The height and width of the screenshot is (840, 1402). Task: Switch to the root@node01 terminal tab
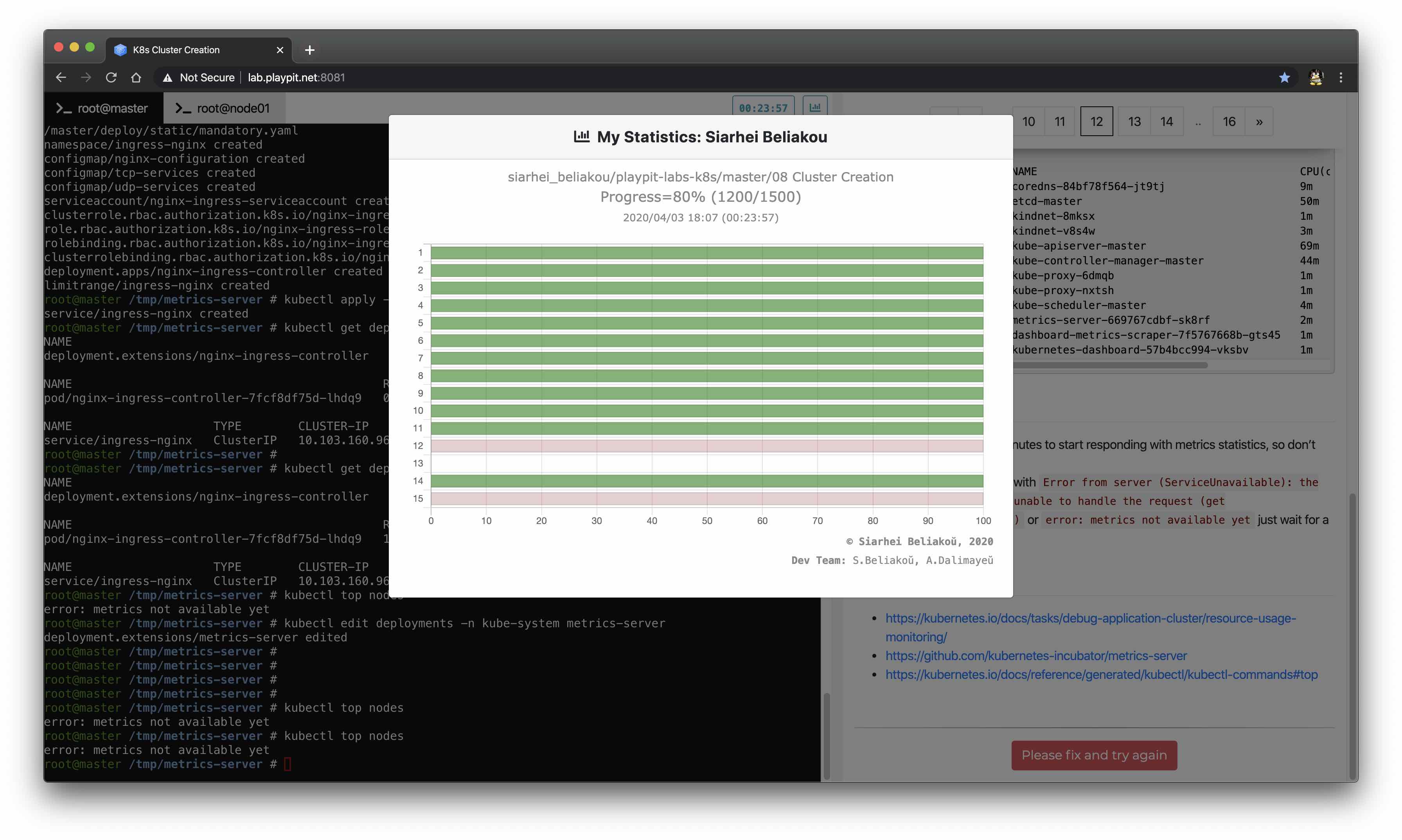pos(223,108)
